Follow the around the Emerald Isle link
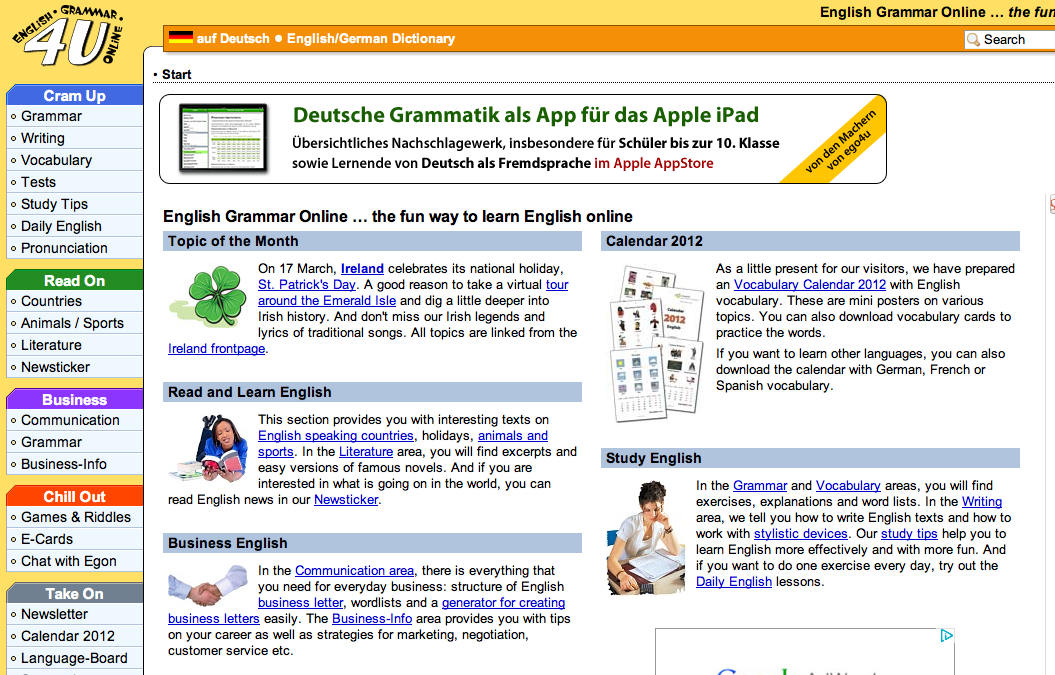Viewport: 1055px width, 675px height. coord(327,301)
